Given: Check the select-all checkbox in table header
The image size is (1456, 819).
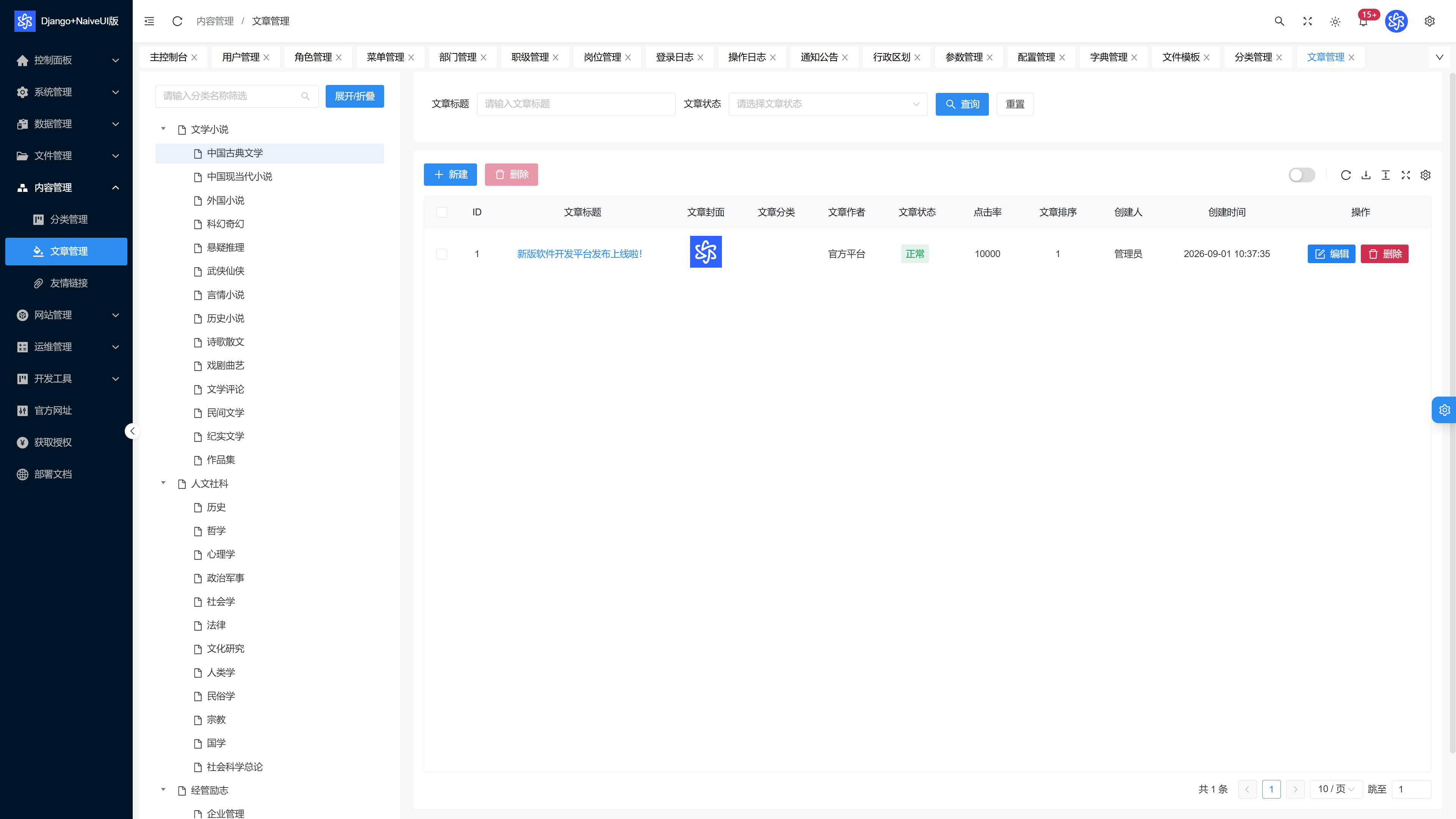Looking at the screenshot, I should [442, 212].
